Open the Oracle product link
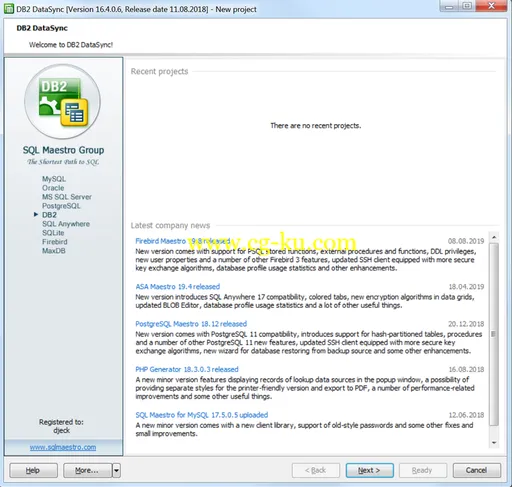512x487 pixels. pos(53,188)
